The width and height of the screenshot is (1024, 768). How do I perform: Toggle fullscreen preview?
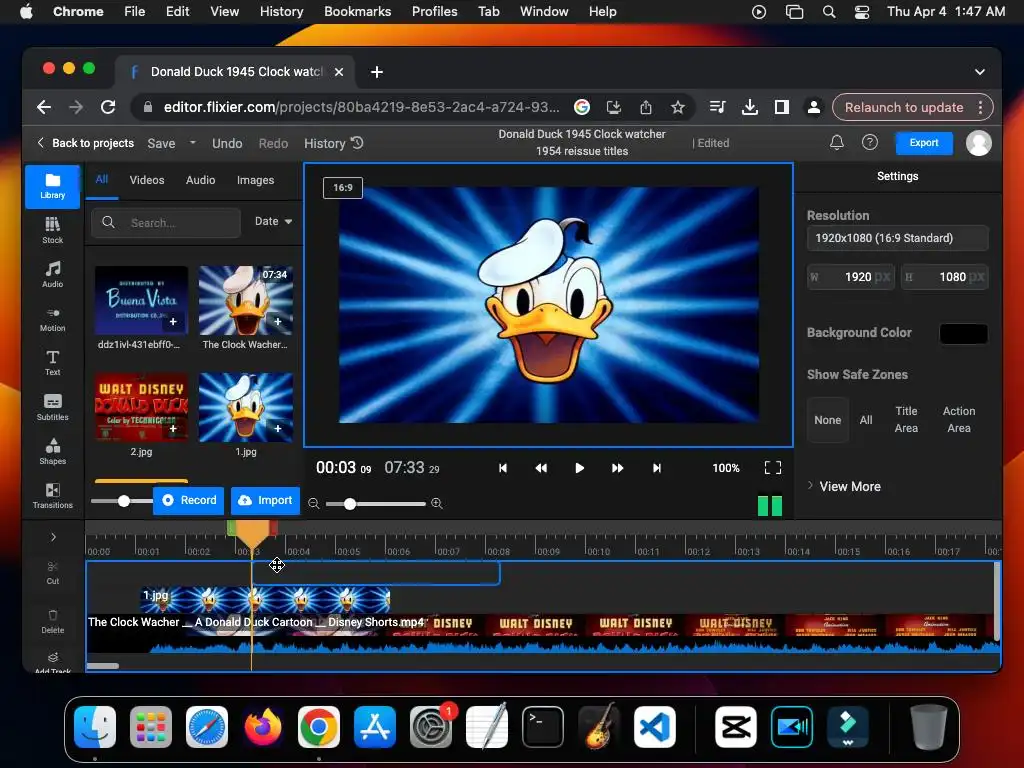[x=773, y=468]
